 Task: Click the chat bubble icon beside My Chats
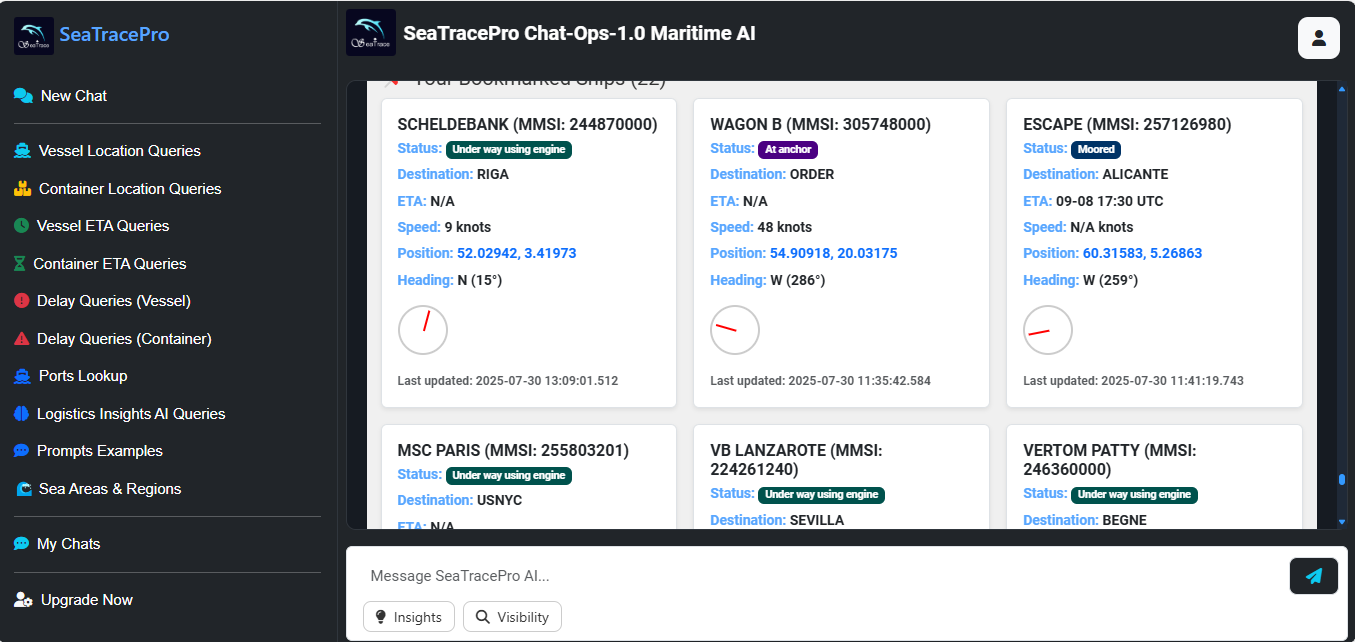pyautogui.click(x=22, y=544)
